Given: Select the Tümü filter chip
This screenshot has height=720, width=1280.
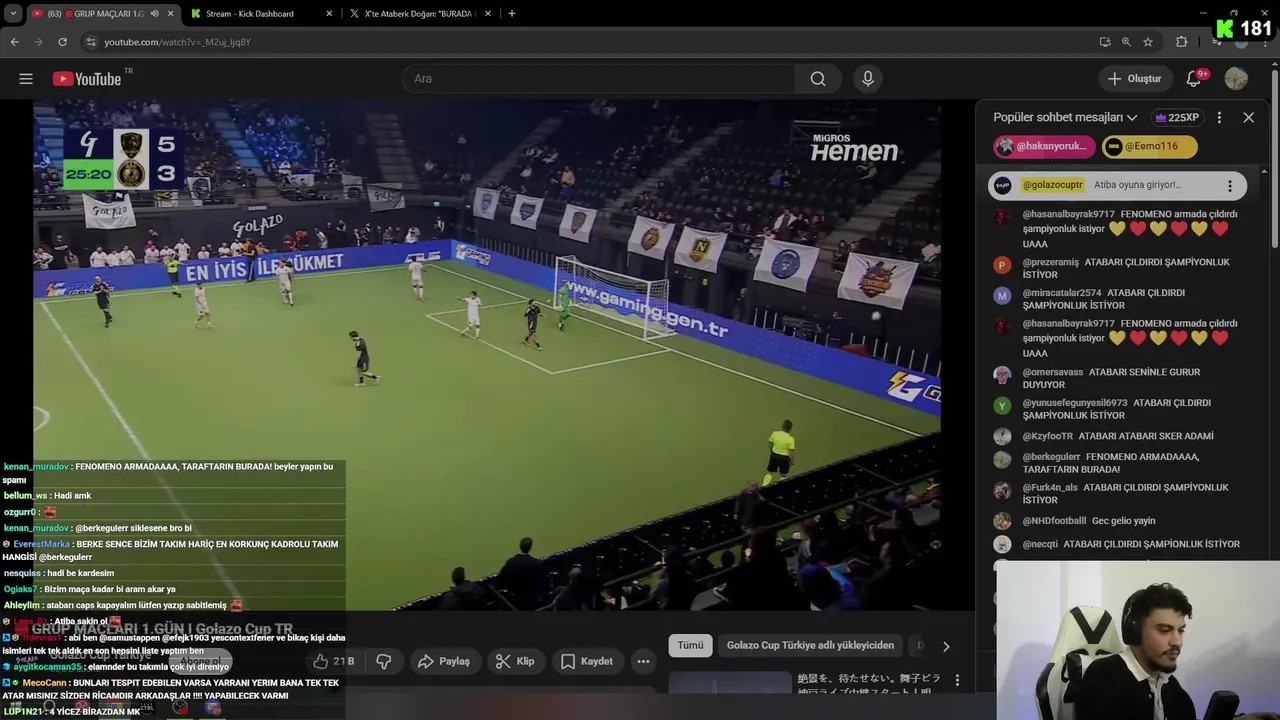Looking at the screenshot, I should point(690,646).
